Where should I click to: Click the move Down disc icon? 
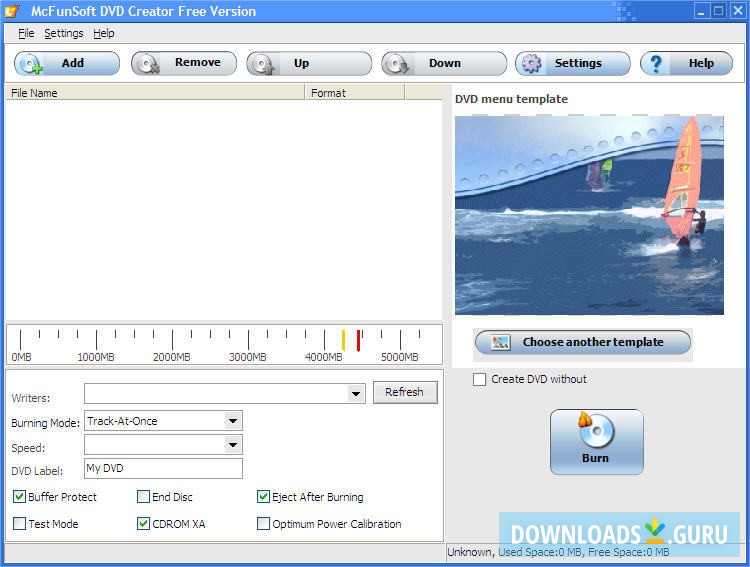pyautogui.click(x=398, y=64)
